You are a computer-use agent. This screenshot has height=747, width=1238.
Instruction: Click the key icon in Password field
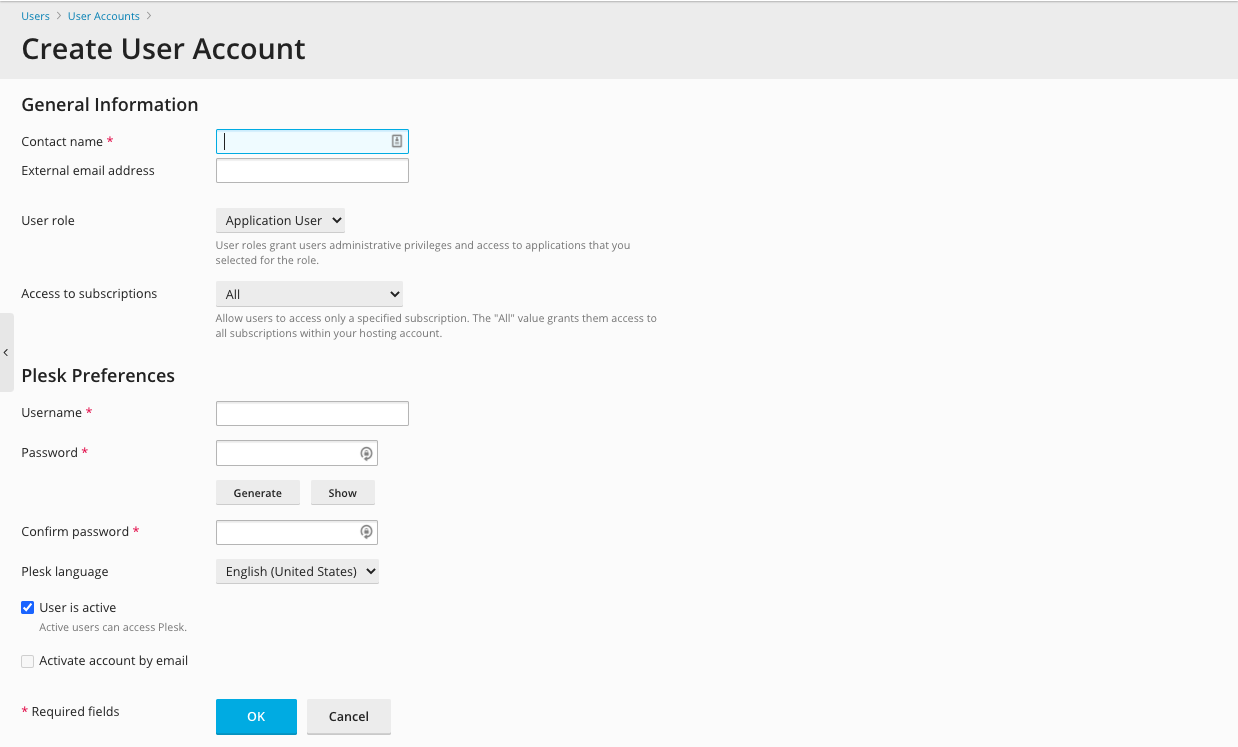367,454
